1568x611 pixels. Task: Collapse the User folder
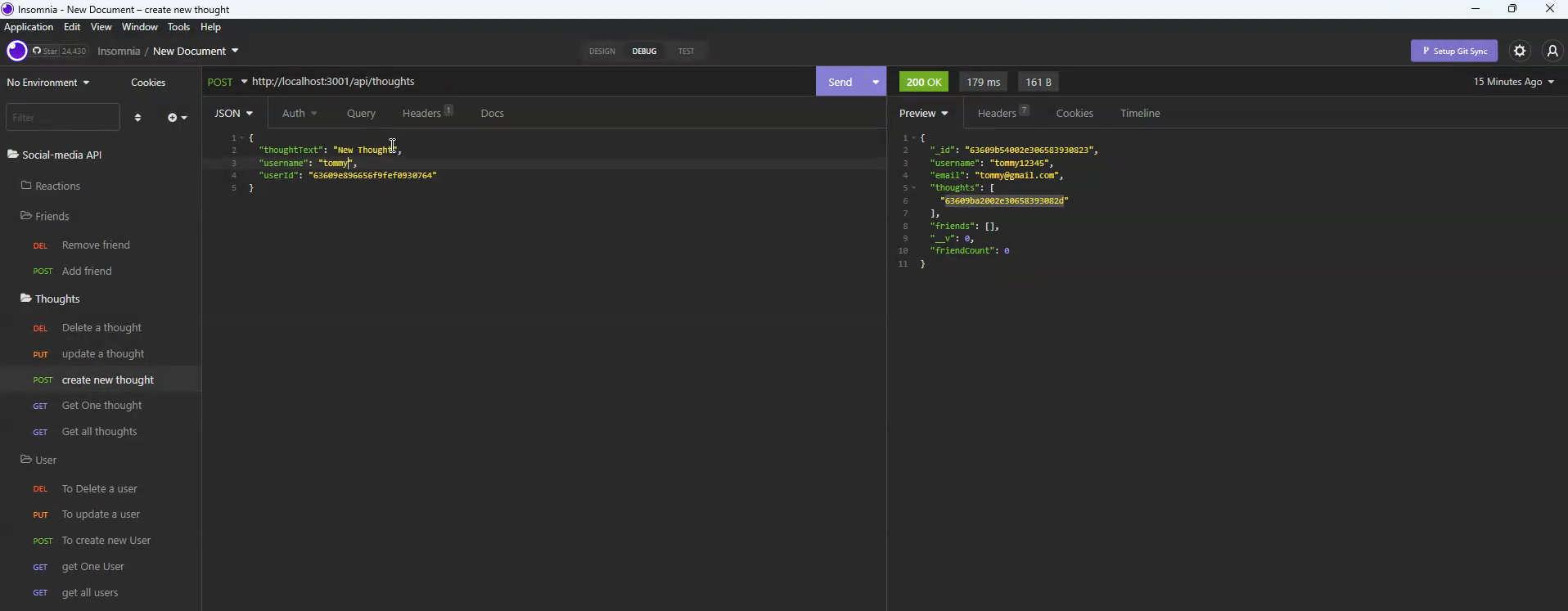pyautogui.click(x=38, y=460)
